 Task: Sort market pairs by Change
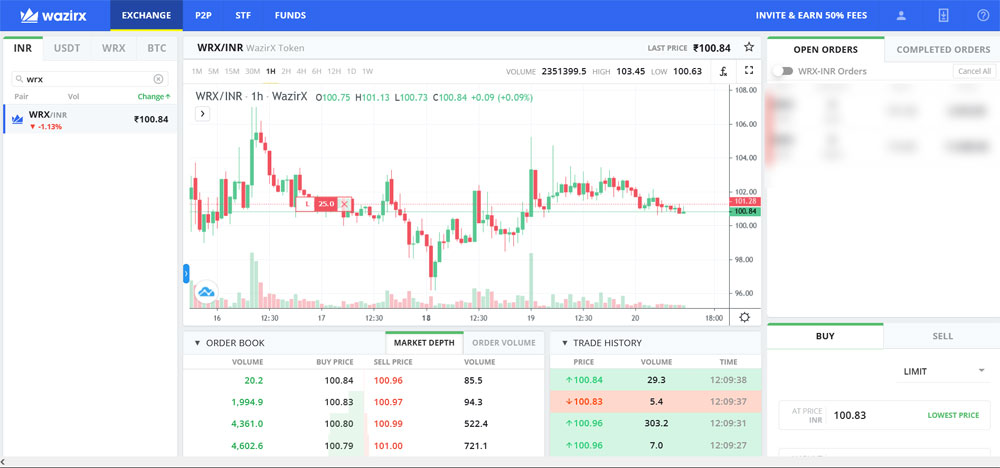154,97
